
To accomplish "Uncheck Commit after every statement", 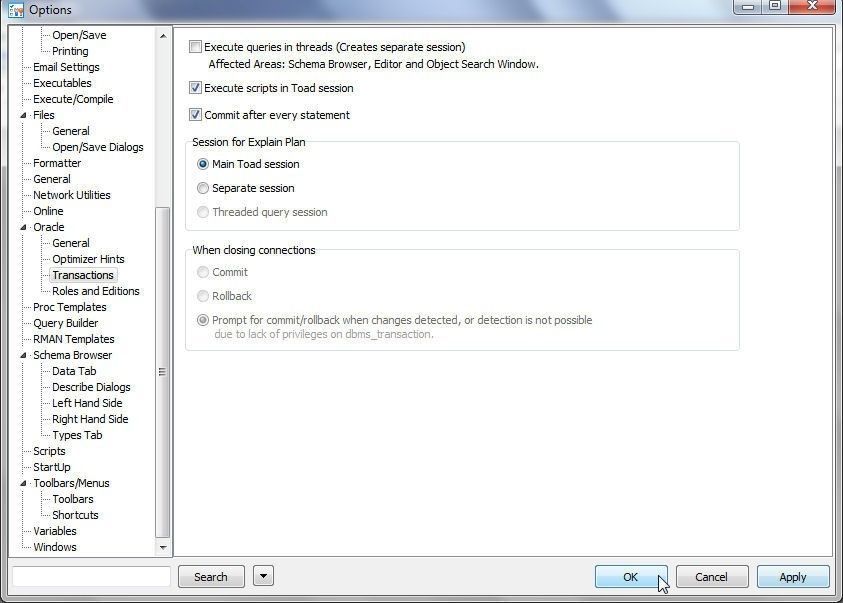I will click(x=195, y=114).
